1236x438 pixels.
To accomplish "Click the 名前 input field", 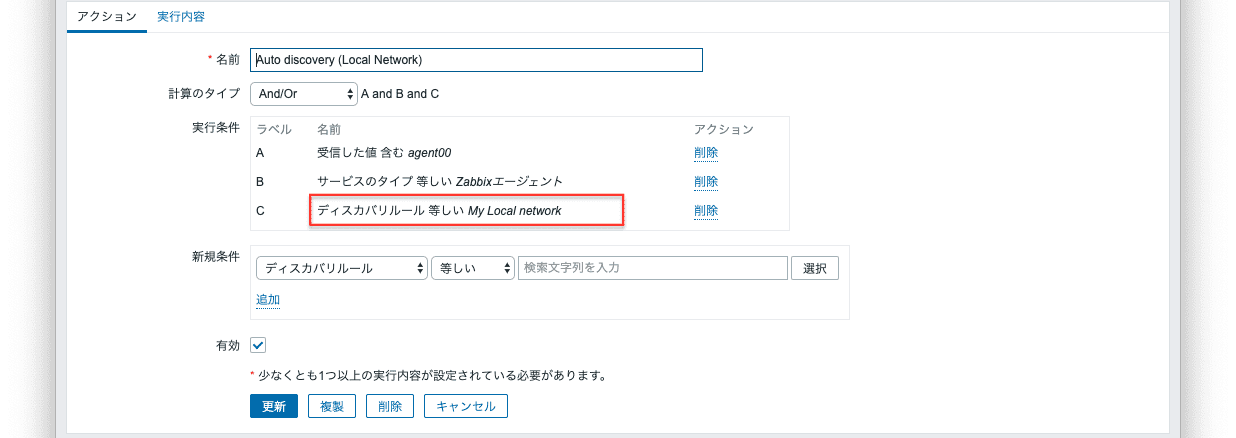I will 476,60.
